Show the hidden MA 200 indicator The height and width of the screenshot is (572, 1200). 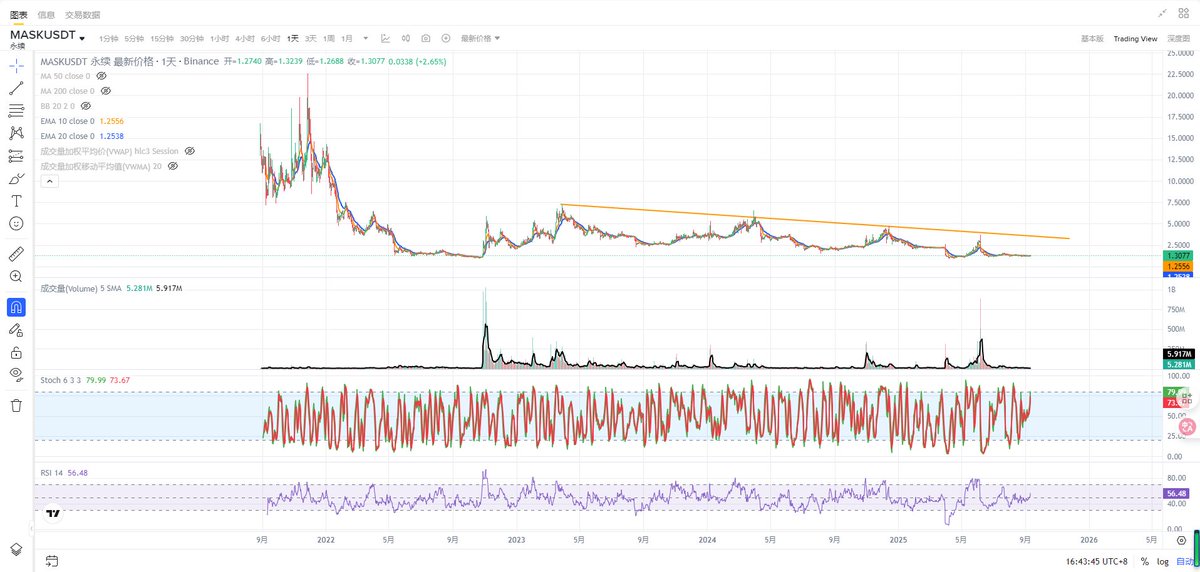pyautogui.click(x=106, y=91)
